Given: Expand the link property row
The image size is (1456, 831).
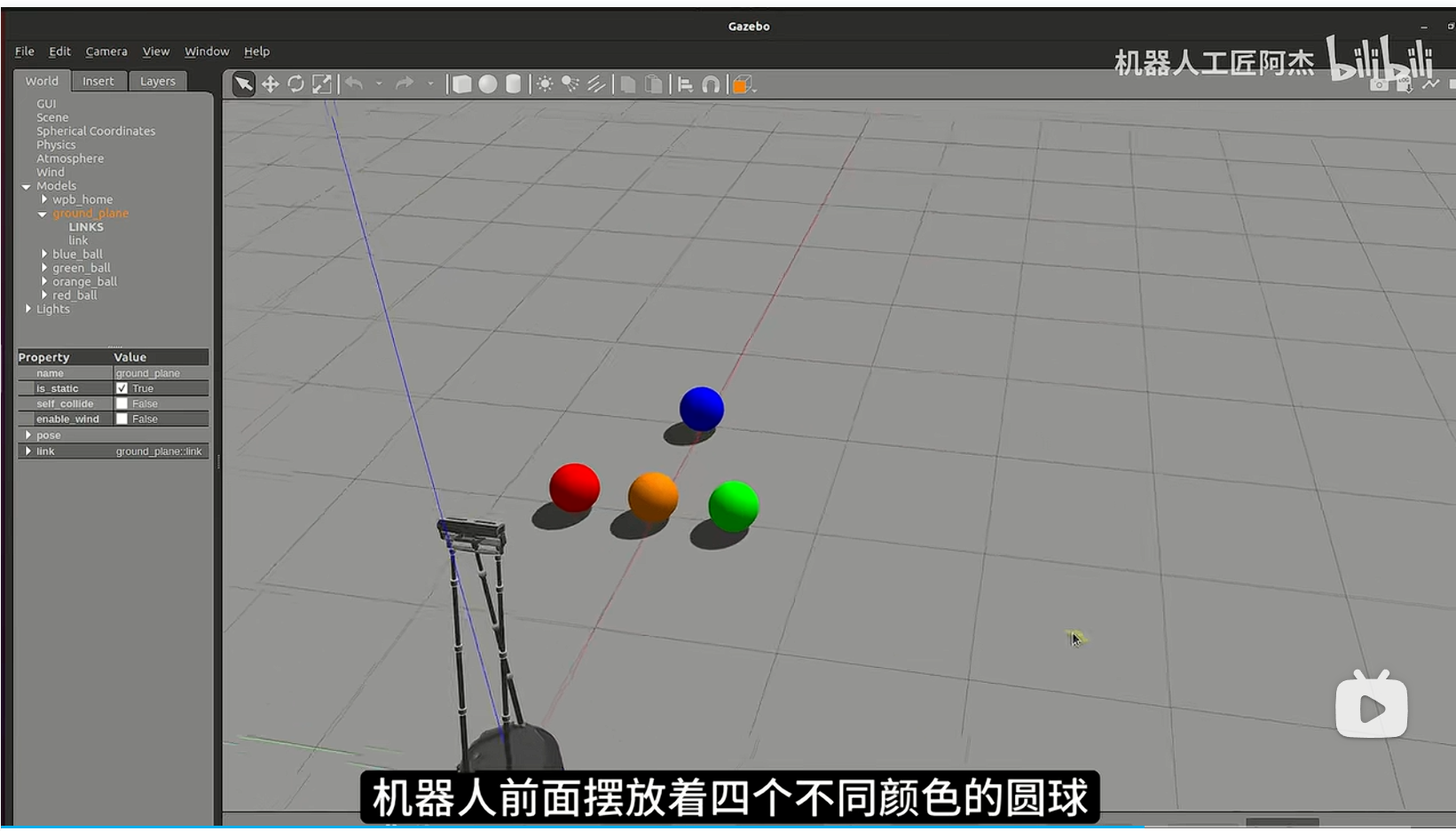Looking at the screenshot, I should pyautogui.click(x=28, y=451).
